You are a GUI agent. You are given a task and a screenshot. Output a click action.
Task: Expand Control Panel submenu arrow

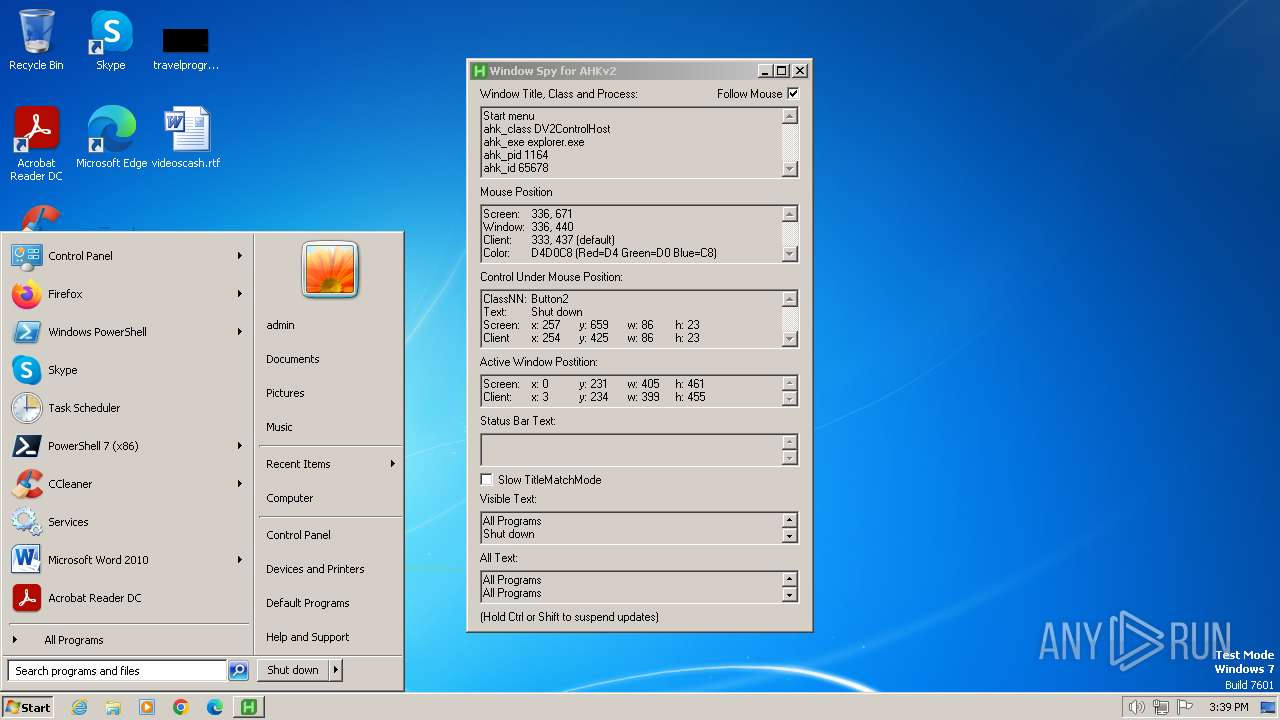[240, 256]
